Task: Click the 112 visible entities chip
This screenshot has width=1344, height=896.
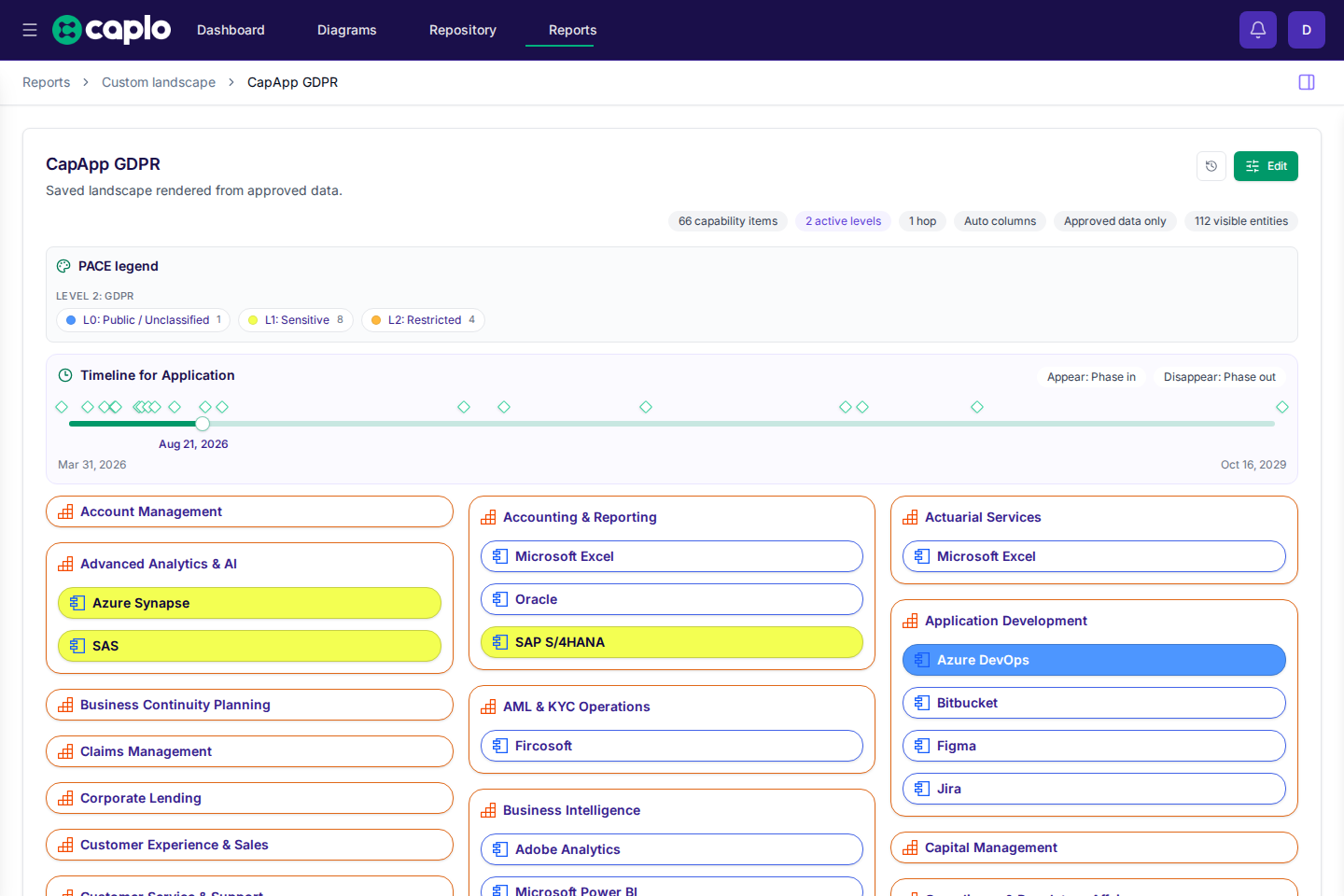Action: click(x=1241, y=221)
